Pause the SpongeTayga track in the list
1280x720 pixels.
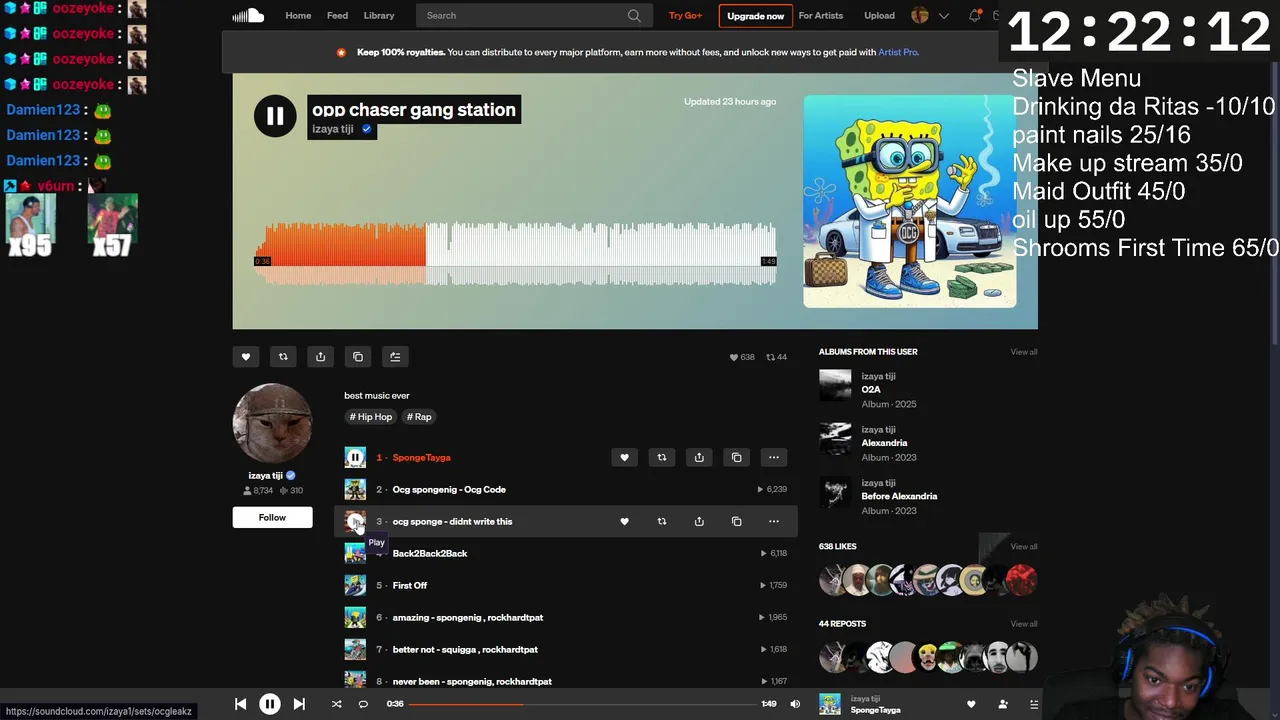coord(355,457)
